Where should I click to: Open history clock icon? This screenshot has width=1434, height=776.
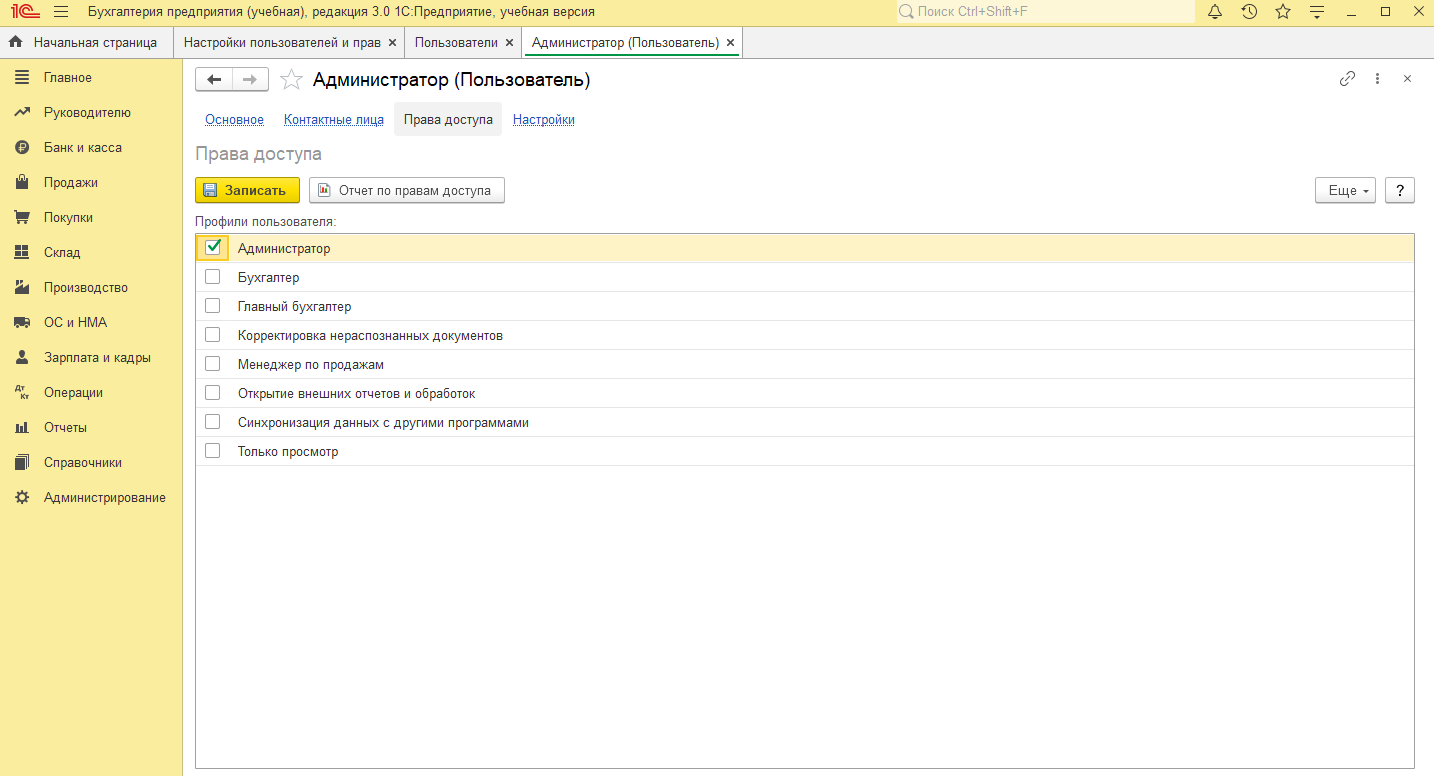tap(1249, 12)
